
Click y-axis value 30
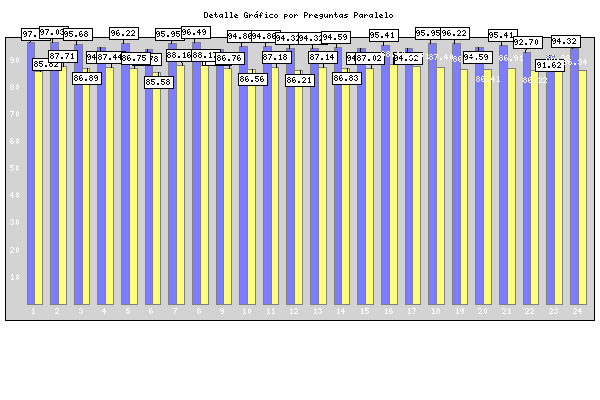pyautogui.click(x=15, y=222)
